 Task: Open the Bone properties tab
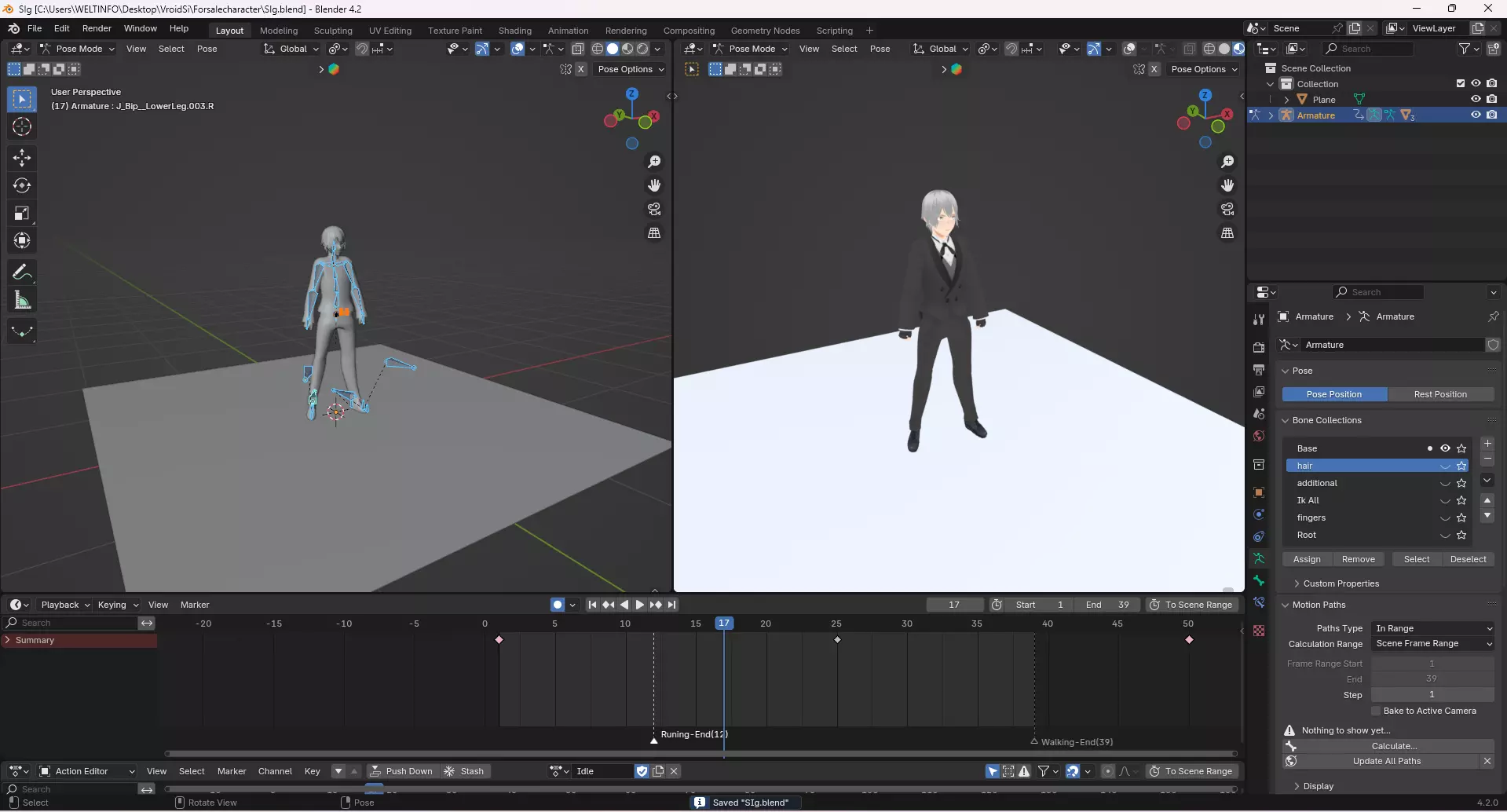tap(1259, 580)
